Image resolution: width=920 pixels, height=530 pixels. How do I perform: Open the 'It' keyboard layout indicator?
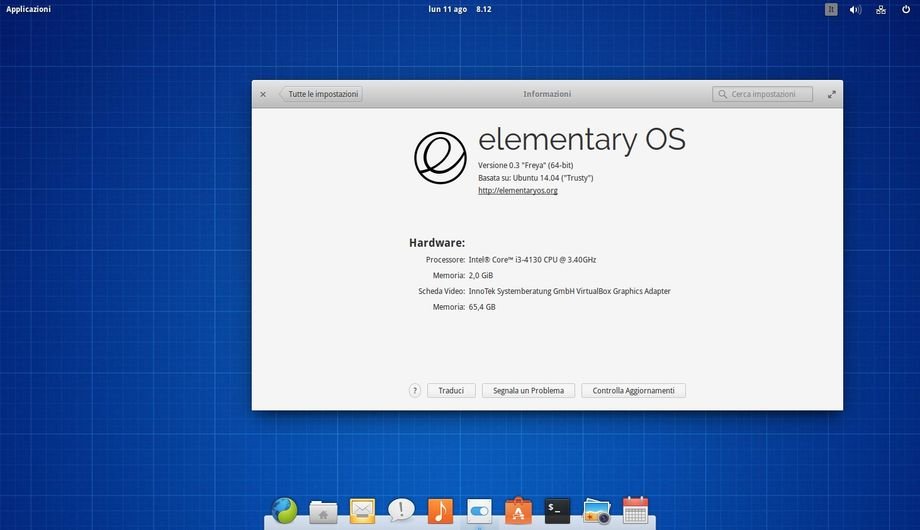(x=831, y=9)
